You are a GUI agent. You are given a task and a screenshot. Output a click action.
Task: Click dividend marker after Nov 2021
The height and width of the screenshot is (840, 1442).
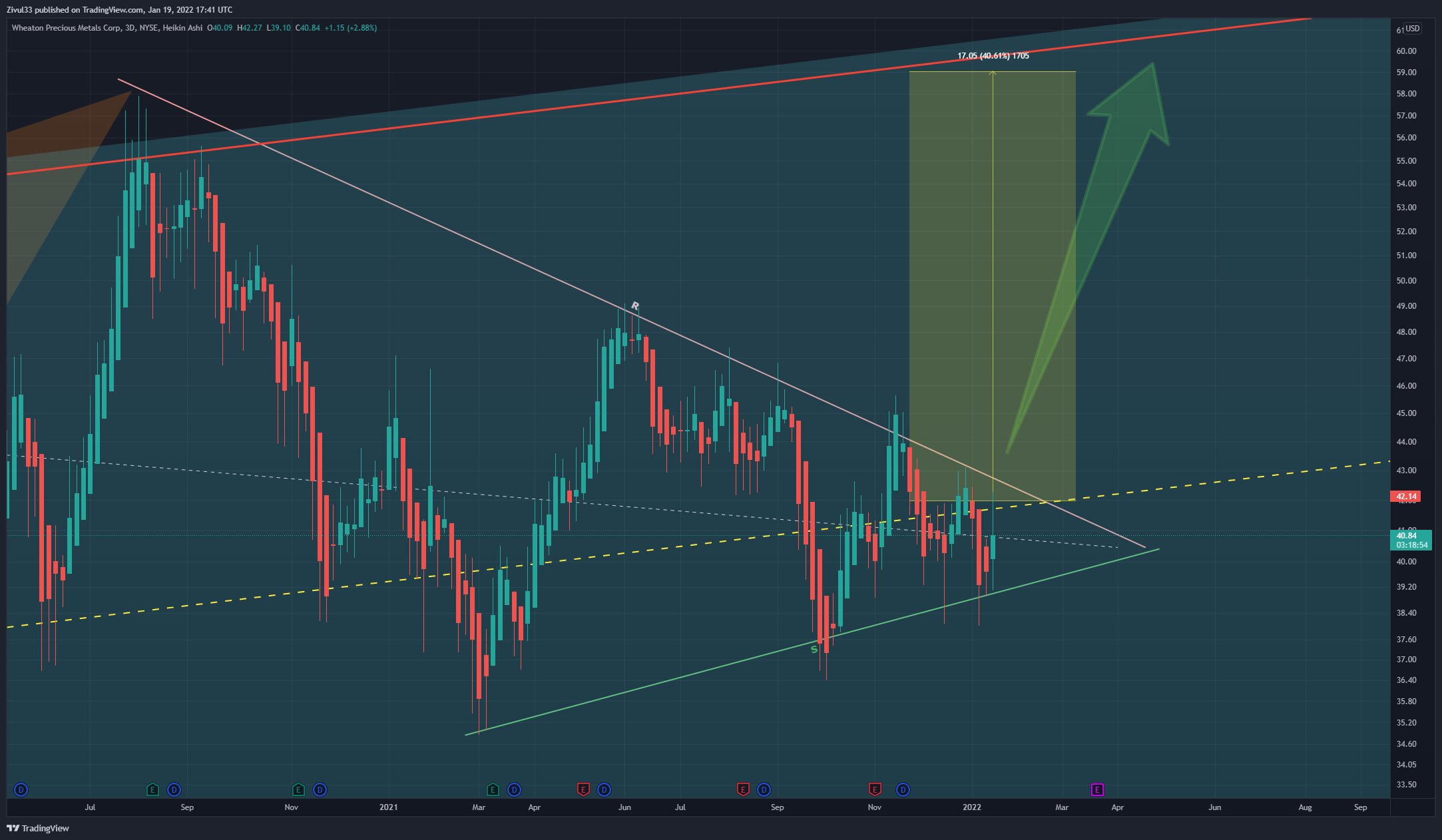(x=903, y=790)
